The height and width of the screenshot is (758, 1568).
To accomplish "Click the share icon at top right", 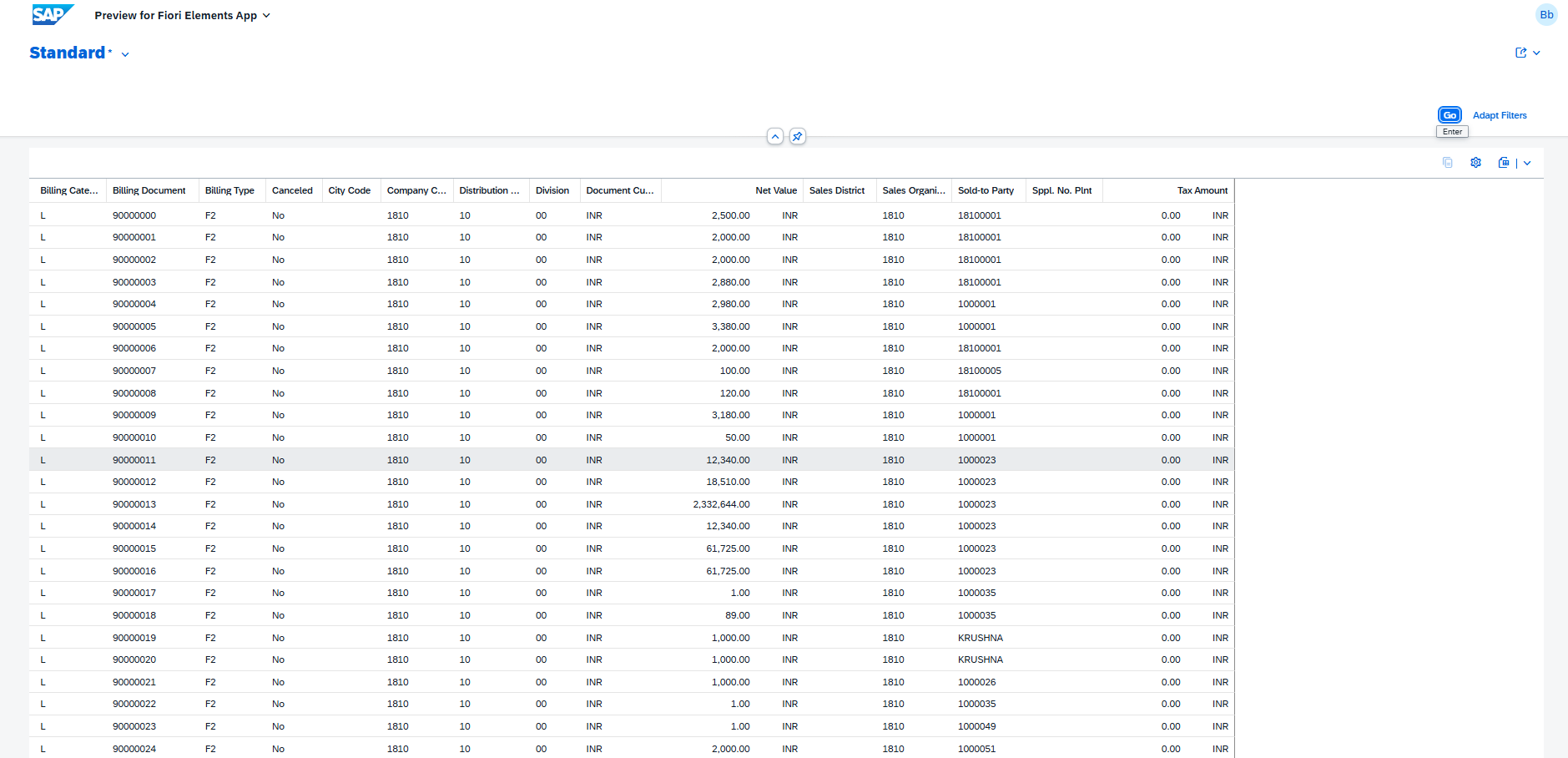I will pos(1520,53).
